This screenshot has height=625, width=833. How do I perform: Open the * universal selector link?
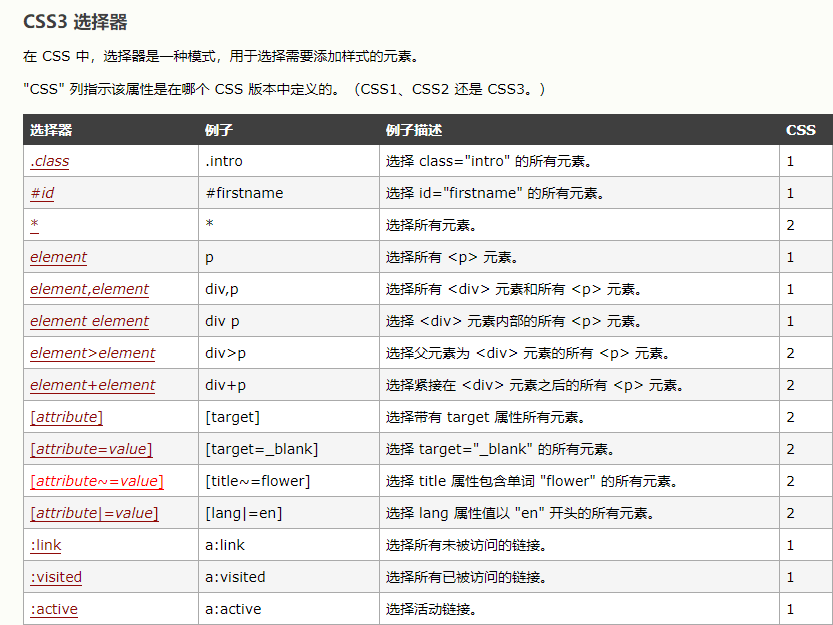34,225
